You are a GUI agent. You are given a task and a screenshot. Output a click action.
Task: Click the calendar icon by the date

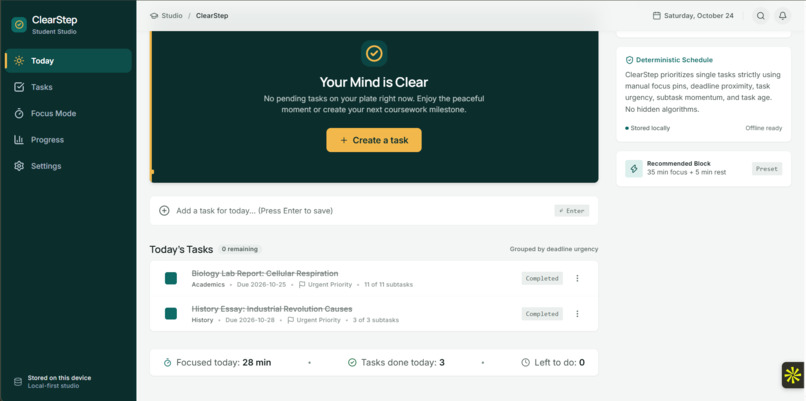[x=656, y=16]
